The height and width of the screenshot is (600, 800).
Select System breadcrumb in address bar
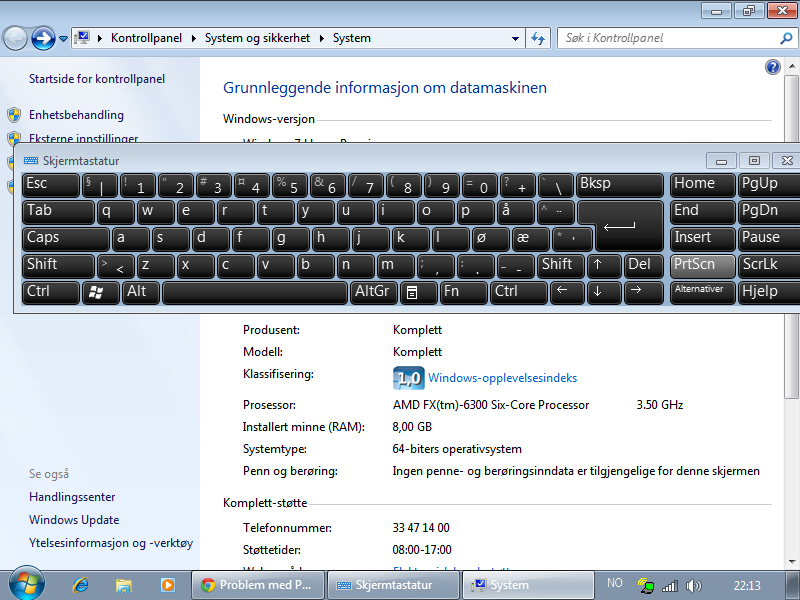coord(352,38)
